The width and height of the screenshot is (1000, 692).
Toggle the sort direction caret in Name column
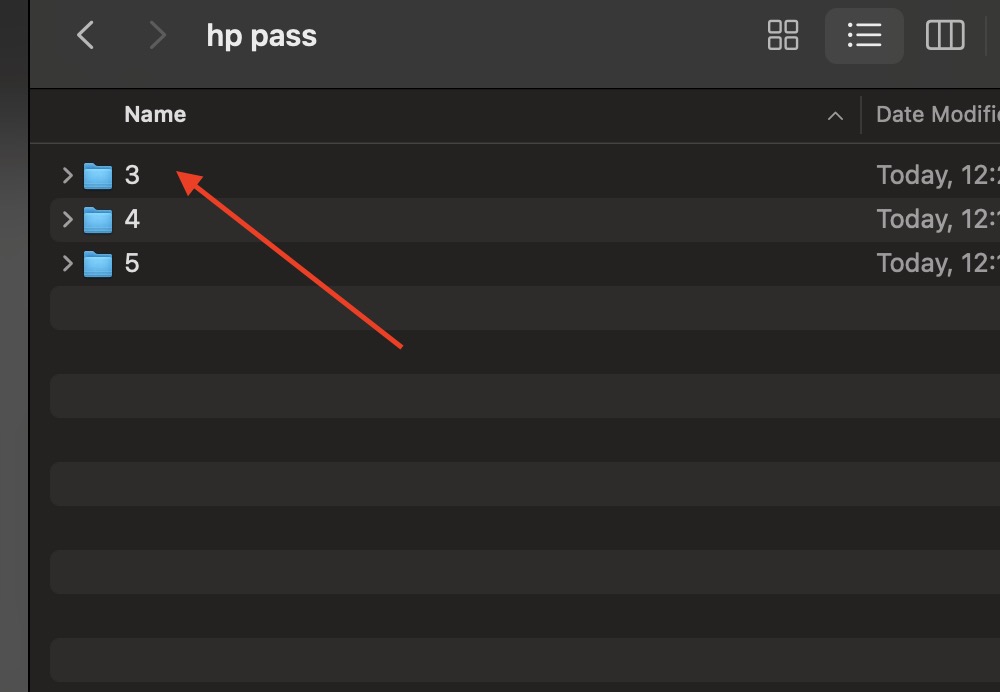point(835,116)
